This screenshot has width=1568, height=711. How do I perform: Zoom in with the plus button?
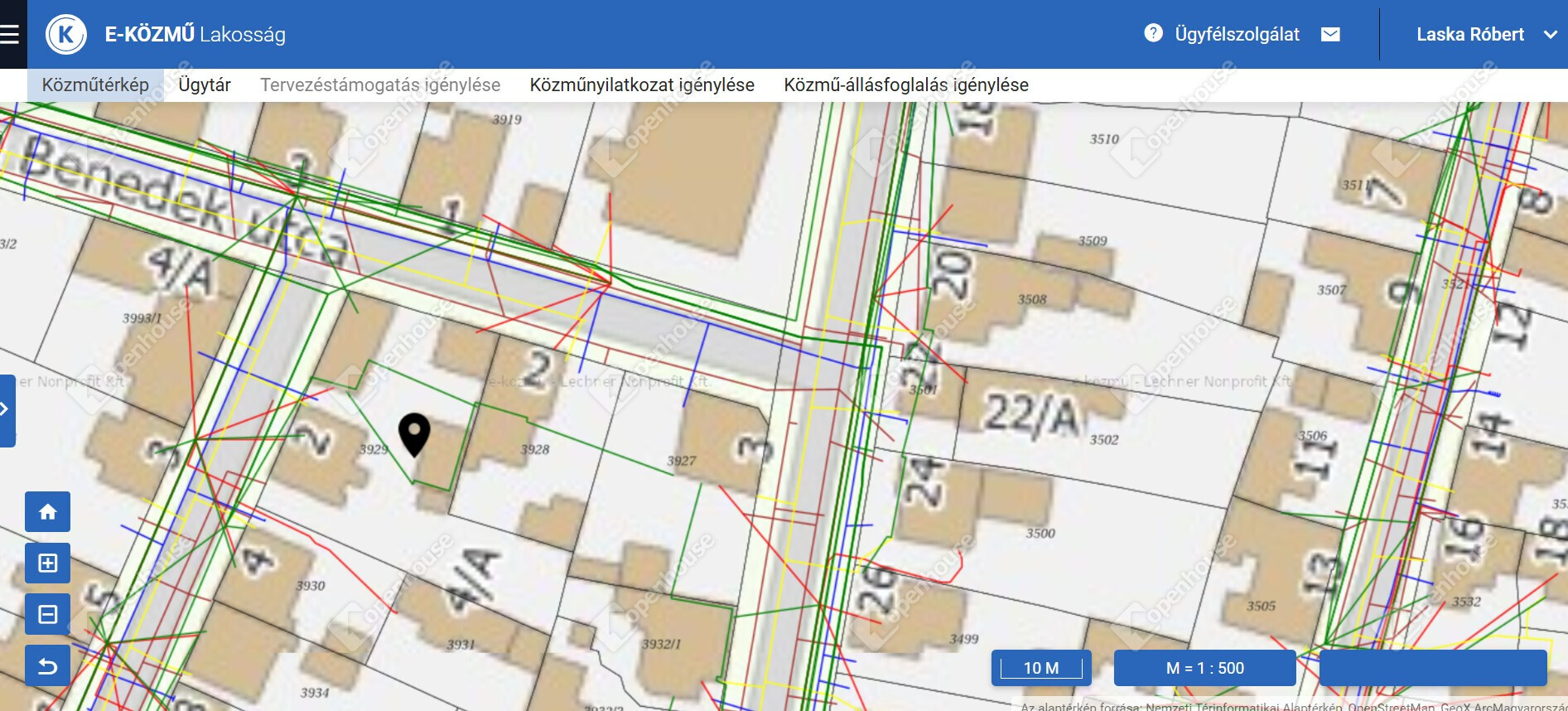pos(47,563)
